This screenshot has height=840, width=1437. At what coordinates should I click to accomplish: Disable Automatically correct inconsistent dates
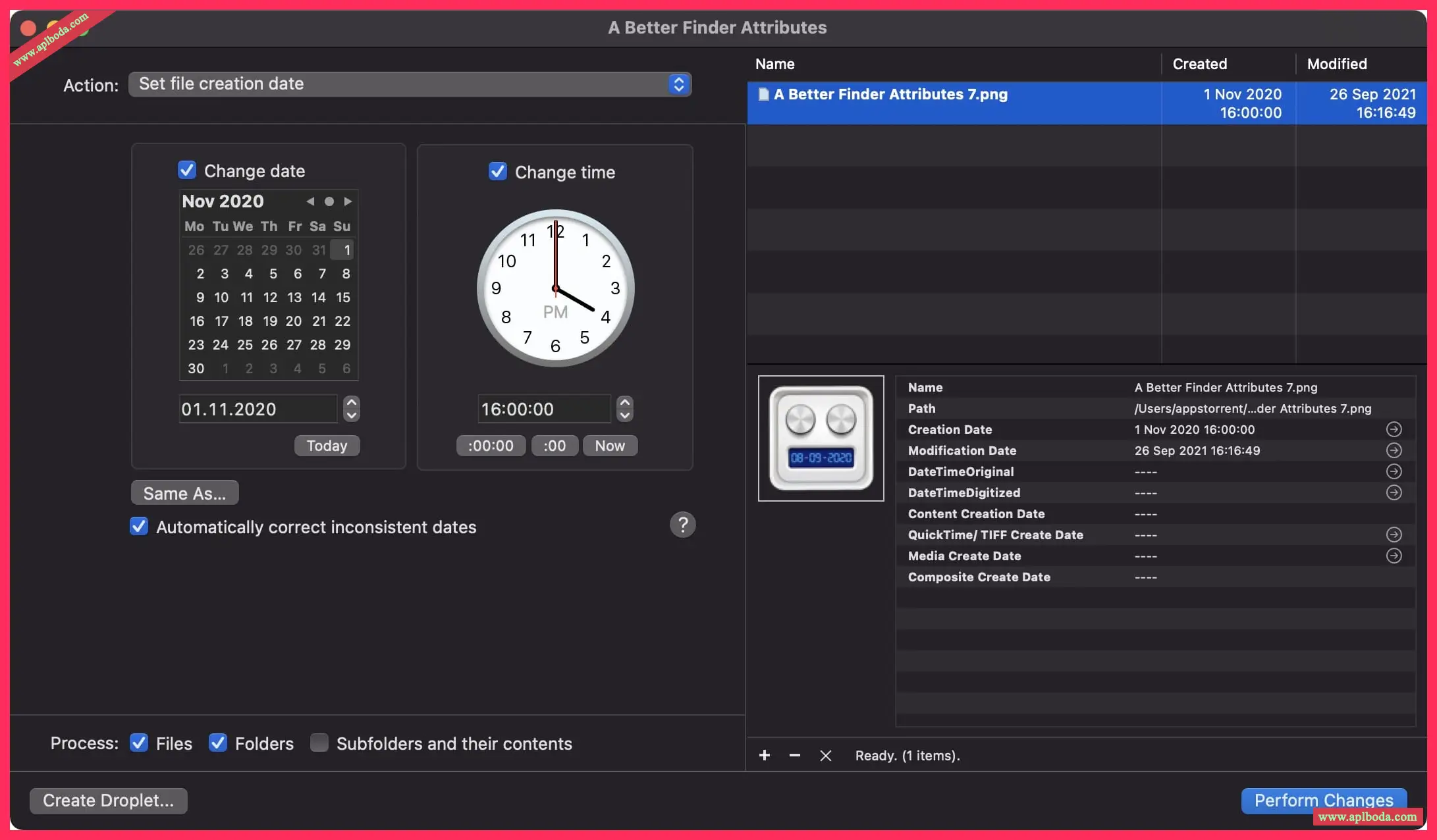pos(139,527)
